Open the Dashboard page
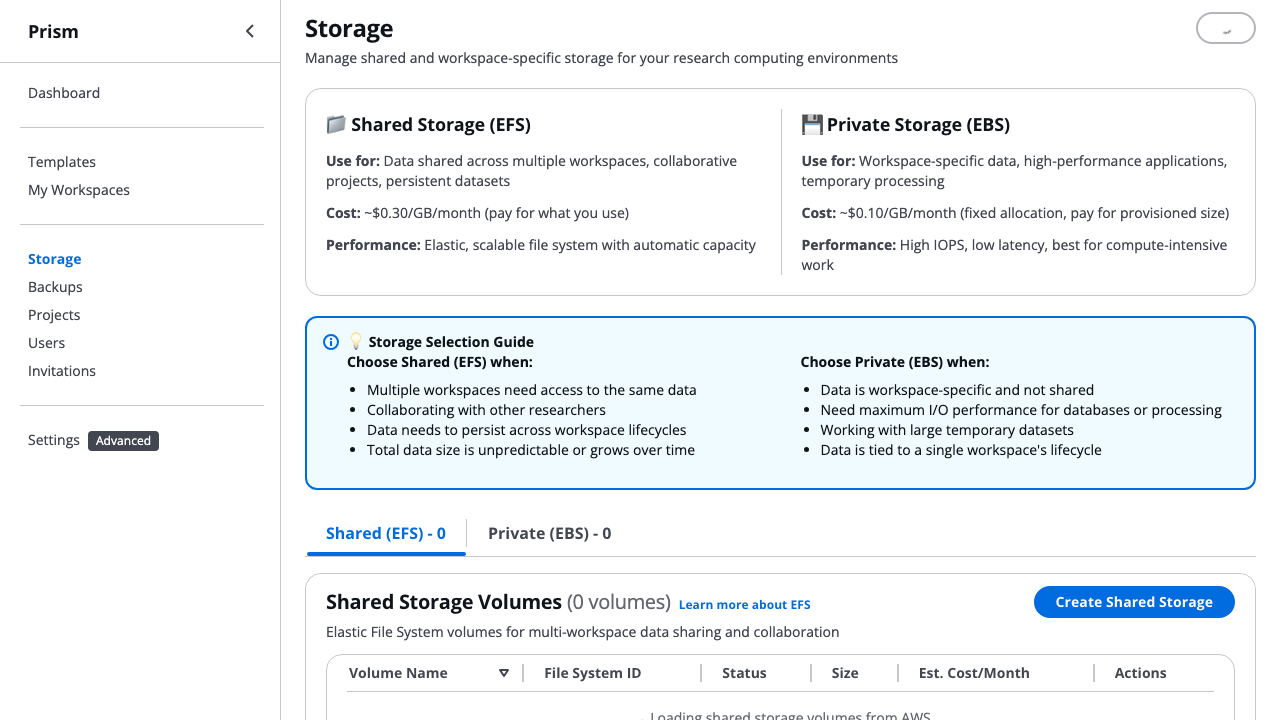The image size is (1280, 720). coord(64,93)
